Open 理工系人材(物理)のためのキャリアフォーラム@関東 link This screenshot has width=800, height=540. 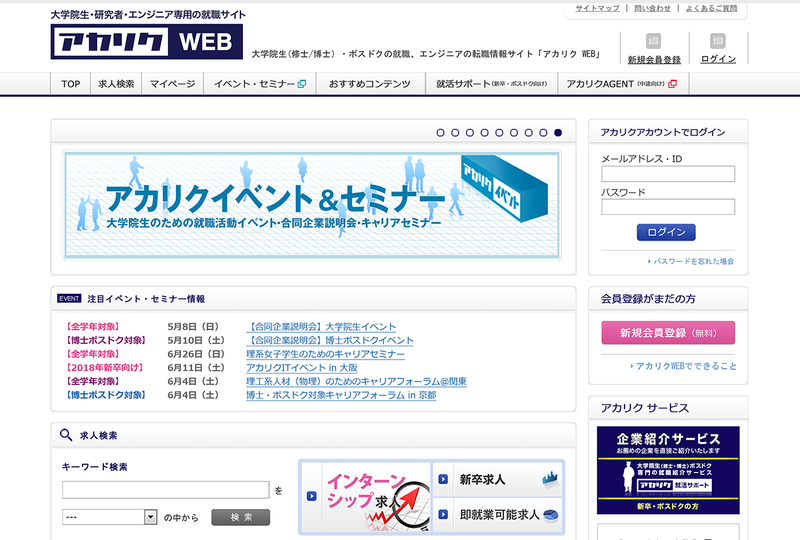click(x=356, y=381)
